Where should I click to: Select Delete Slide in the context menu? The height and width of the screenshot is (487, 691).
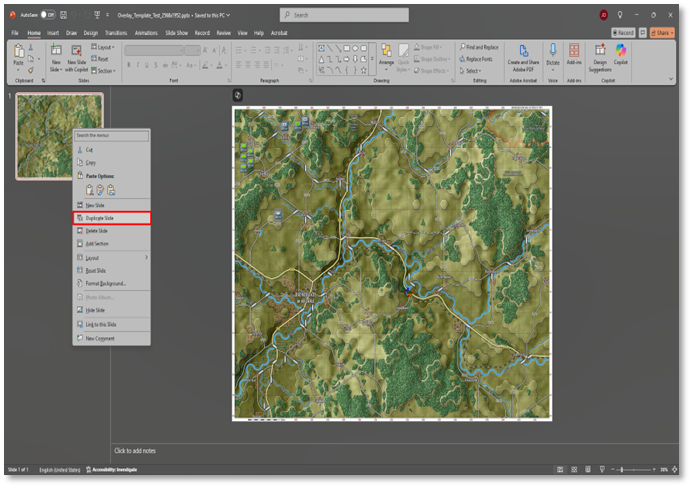point(97,231)
